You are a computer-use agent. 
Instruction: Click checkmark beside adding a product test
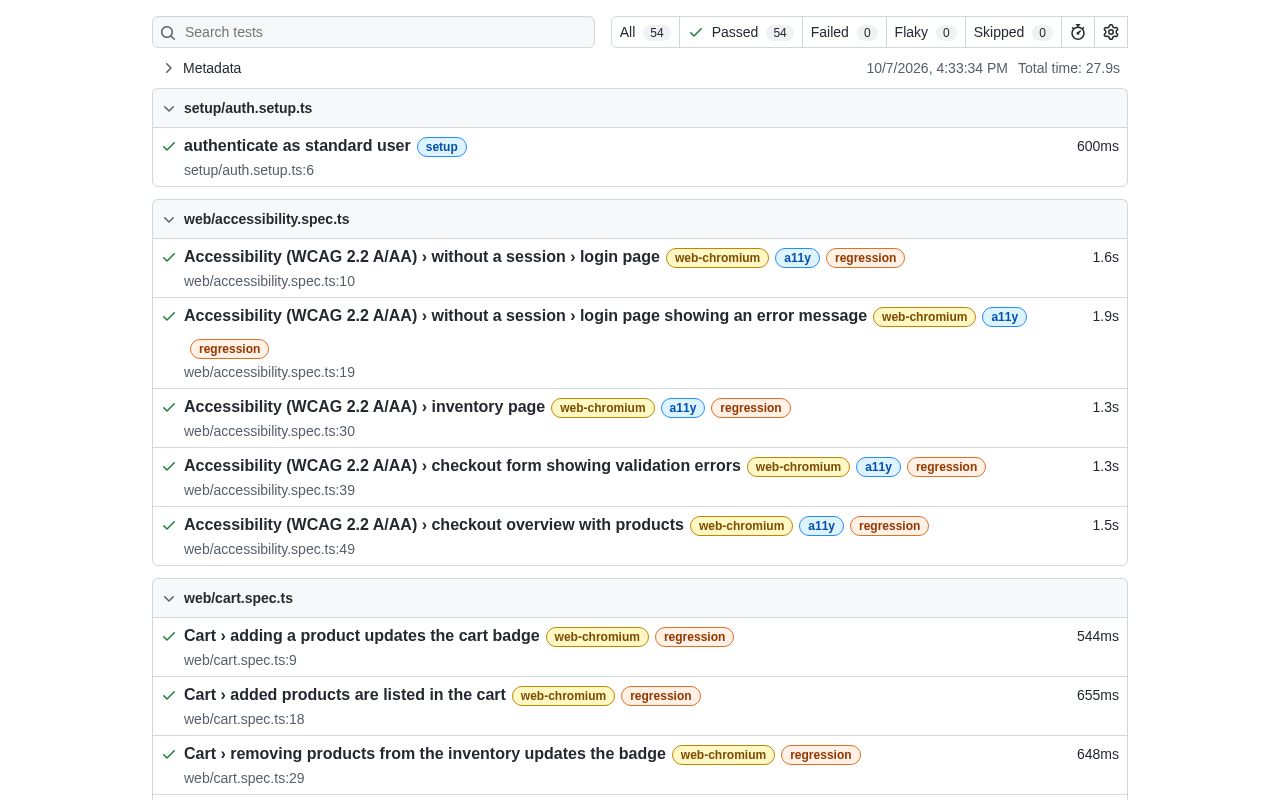(x=169, y=636)
